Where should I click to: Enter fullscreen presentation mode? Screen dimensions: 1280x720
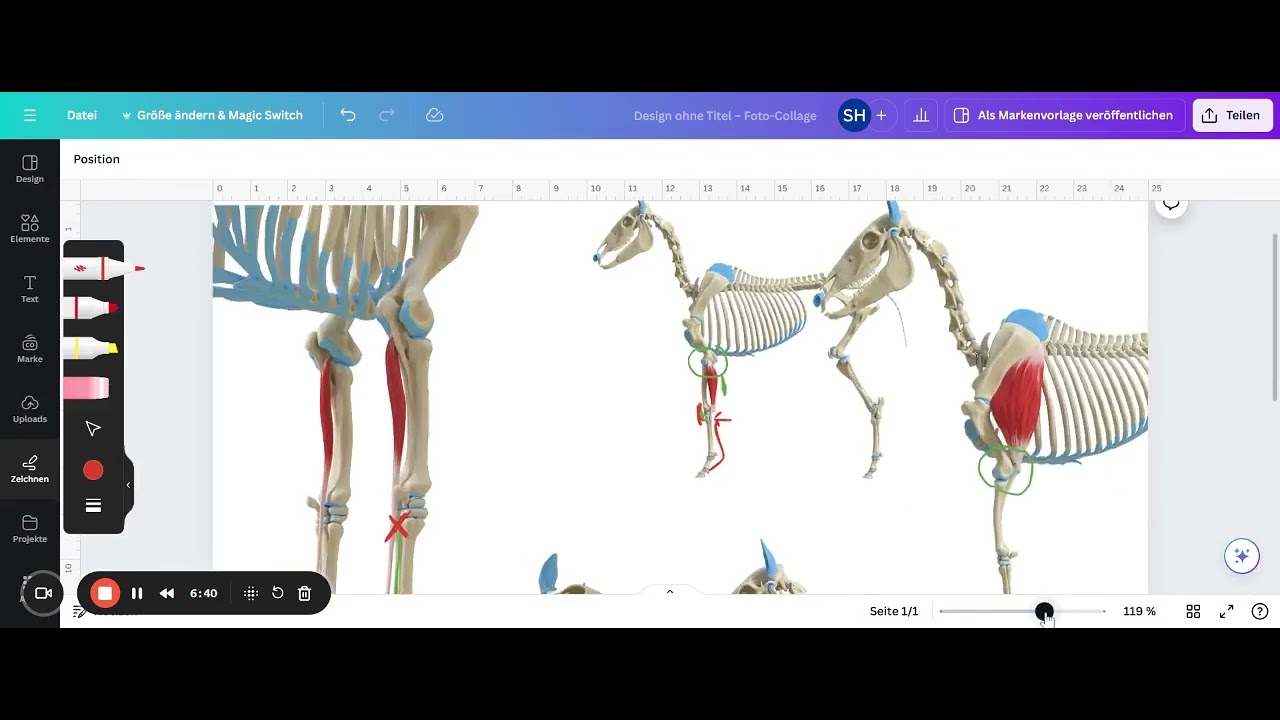pos(1227,611)
